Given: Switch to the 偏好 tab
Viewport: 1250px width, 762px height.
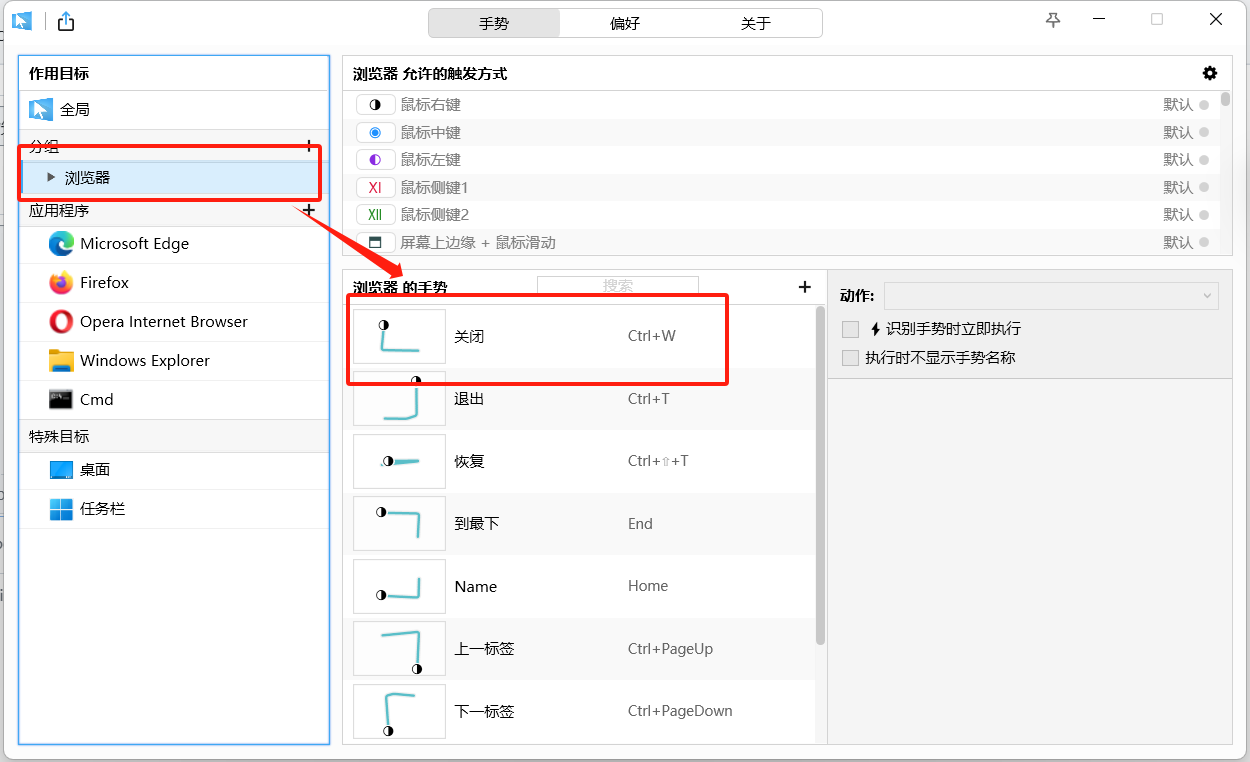Looking at the screenshot, I should (x=624, y=22).
